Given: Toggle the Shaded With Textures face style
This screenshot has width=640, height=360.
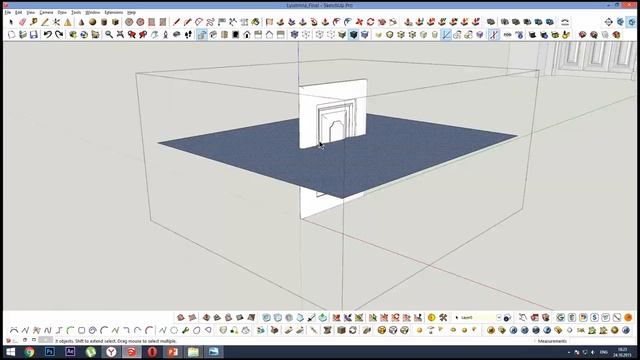Looking at the screenshot, I should coord(353,35).
